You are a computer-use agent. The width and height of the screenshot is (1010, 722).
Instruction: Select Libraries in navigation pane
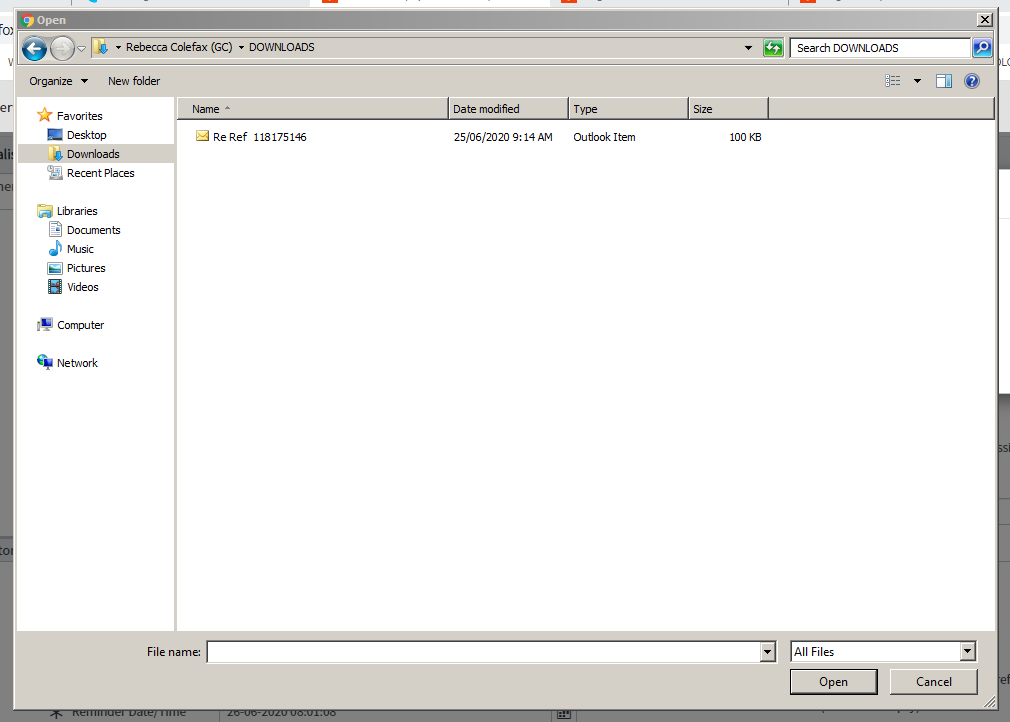pyautogui.click(x=77, y=211)
